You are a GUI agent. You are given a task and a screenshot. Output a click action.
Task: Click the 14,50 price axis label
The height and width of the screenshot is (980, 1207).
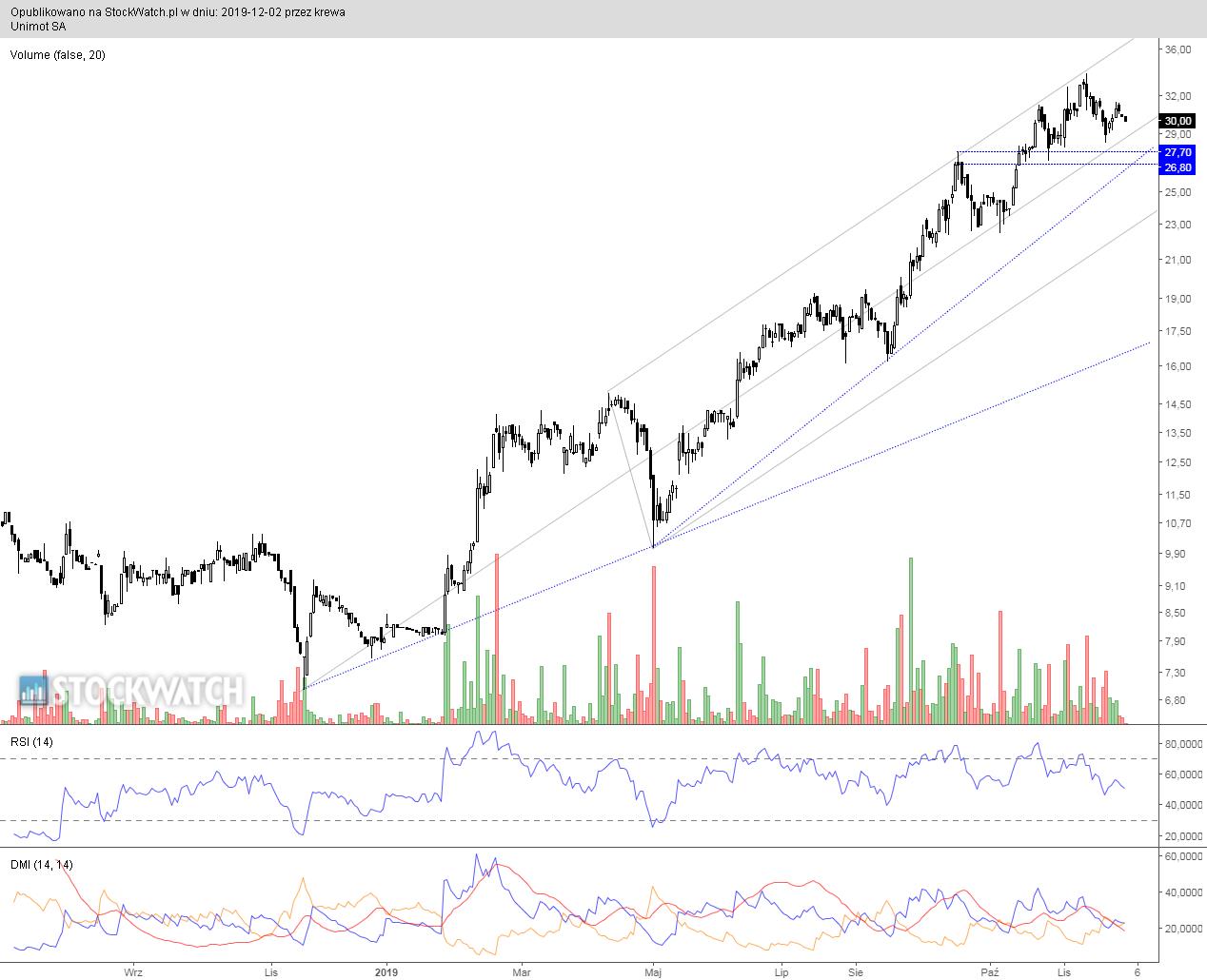coord(1178,404)
